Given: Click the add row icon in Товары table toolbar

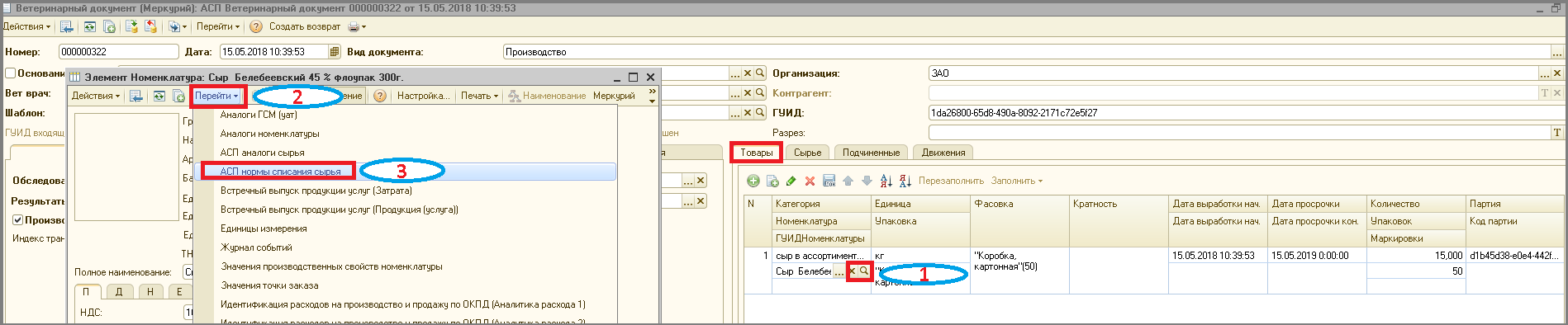Looking at the screenshot, I should click(753, 181).
